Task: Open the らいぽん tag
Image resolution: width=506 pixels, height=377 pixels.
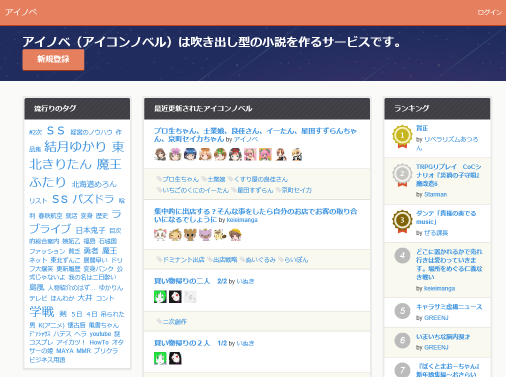Action: pos(293,259)
